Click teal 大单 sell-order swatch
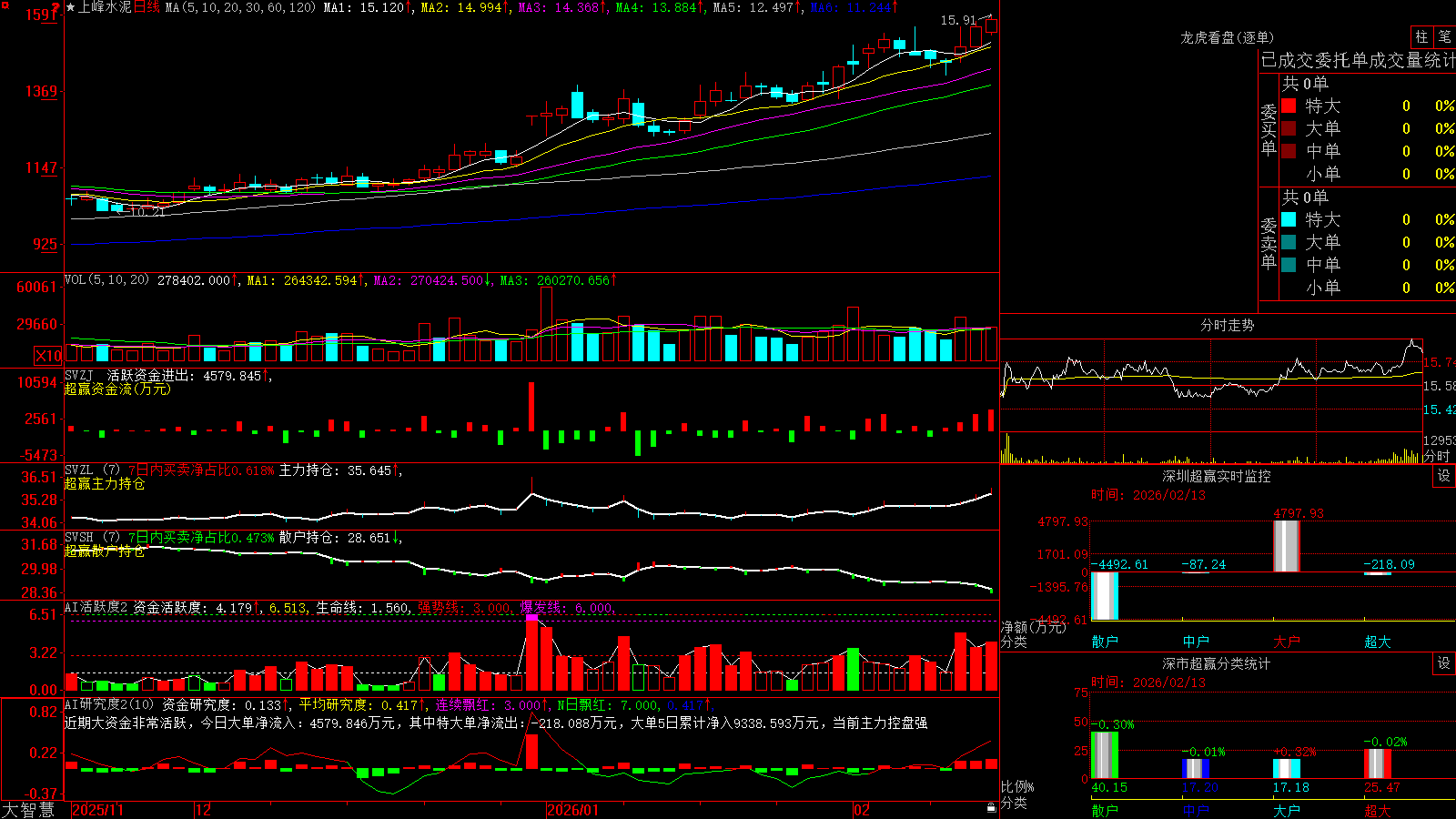The height and width of the screenshot is (819, 1456). pos(1289,242)
